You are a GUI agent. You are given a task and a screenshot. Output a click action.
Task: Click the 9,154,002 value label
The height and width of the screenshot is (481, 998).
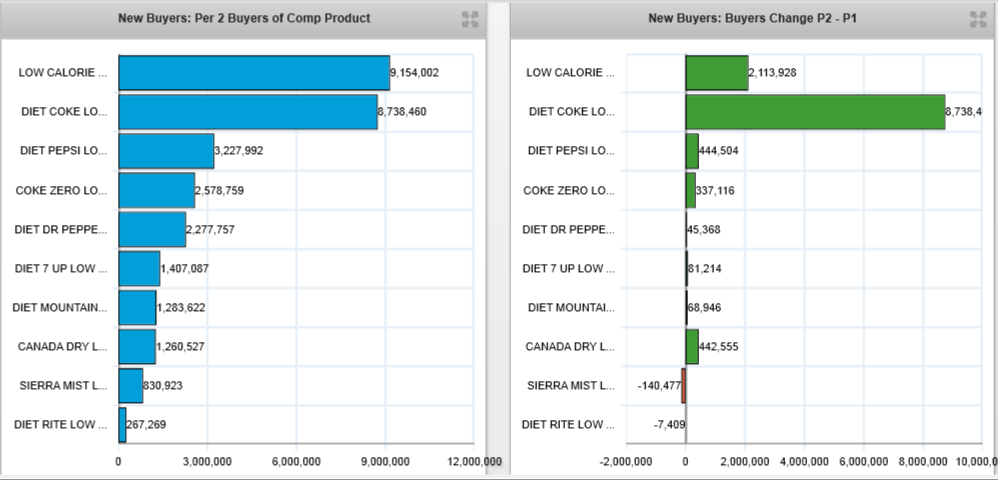pyautogui.click(x=414, y=73)
